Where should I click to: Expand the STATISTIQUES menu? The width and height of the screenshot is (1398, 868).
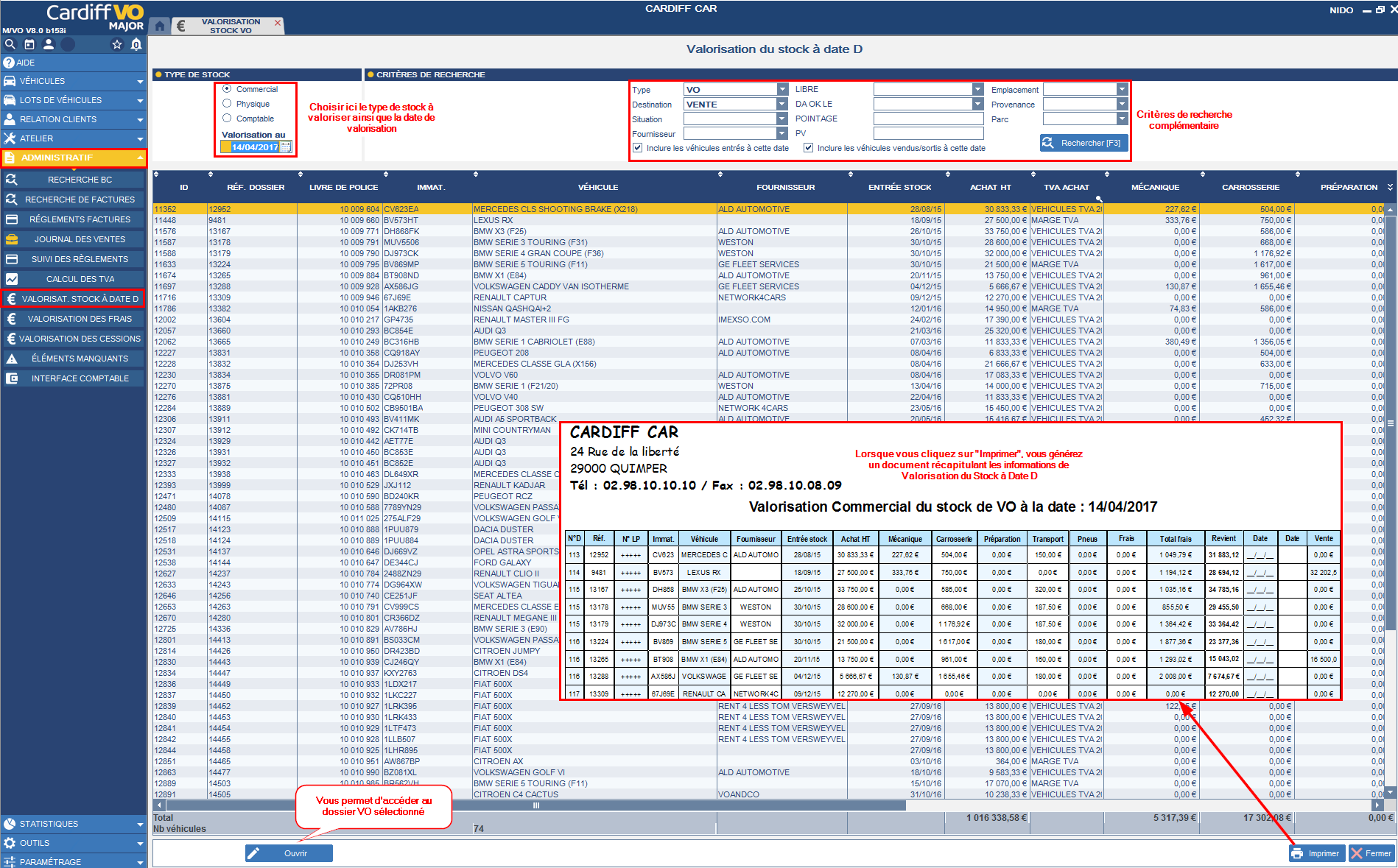pos(74,824)
